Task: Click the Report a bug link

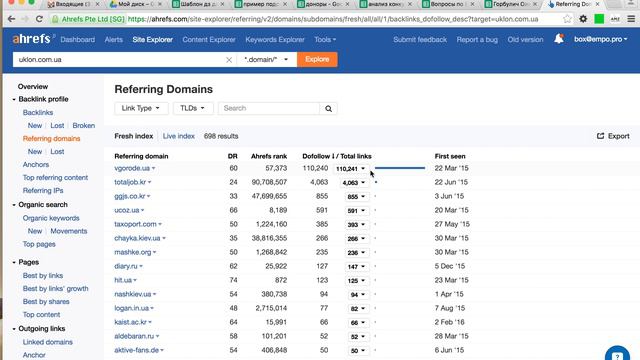Action: point(477,40)
